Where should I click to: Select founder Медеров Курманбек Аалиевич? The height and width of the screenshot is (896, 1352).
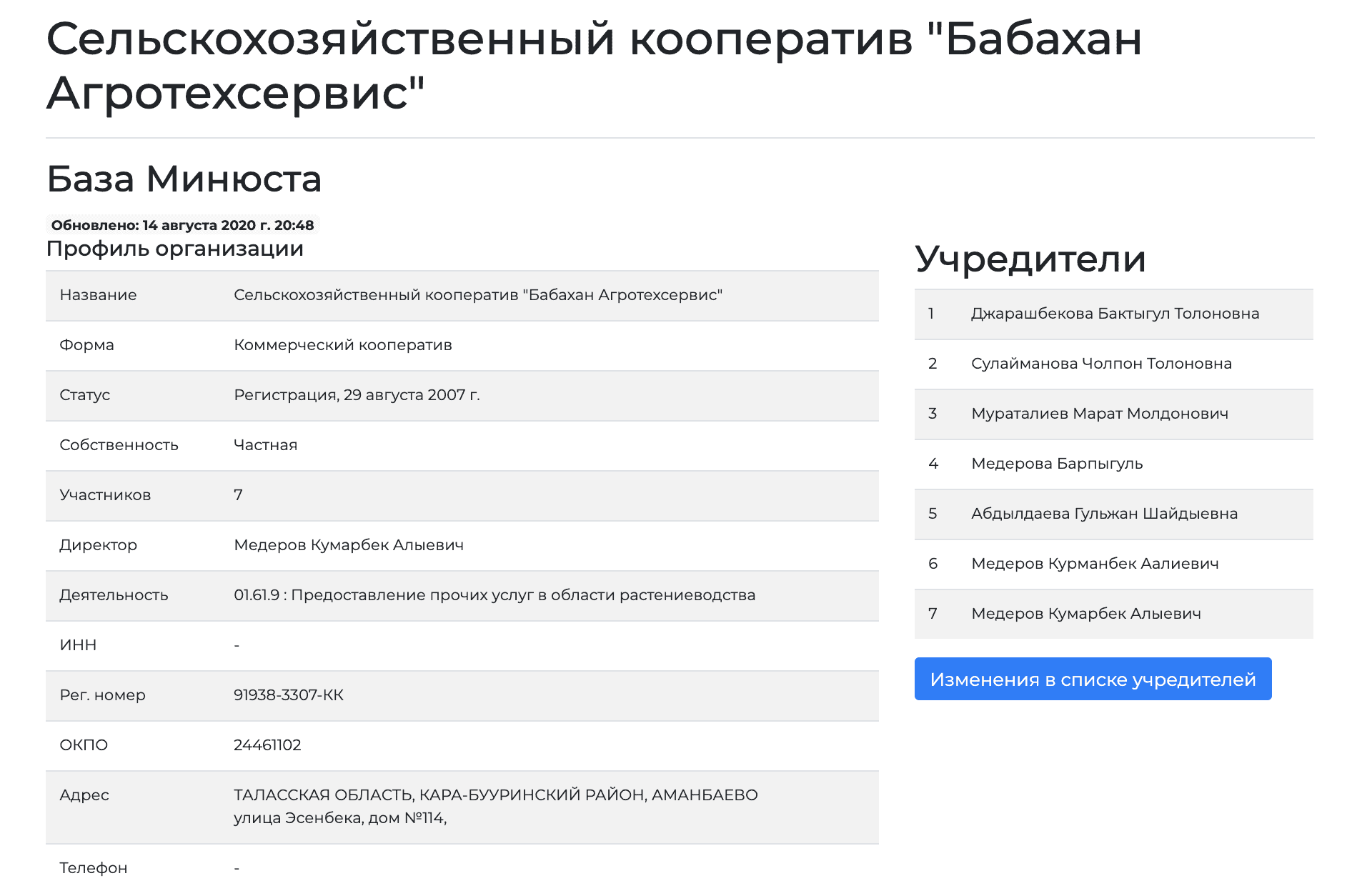coord(1094,564)
